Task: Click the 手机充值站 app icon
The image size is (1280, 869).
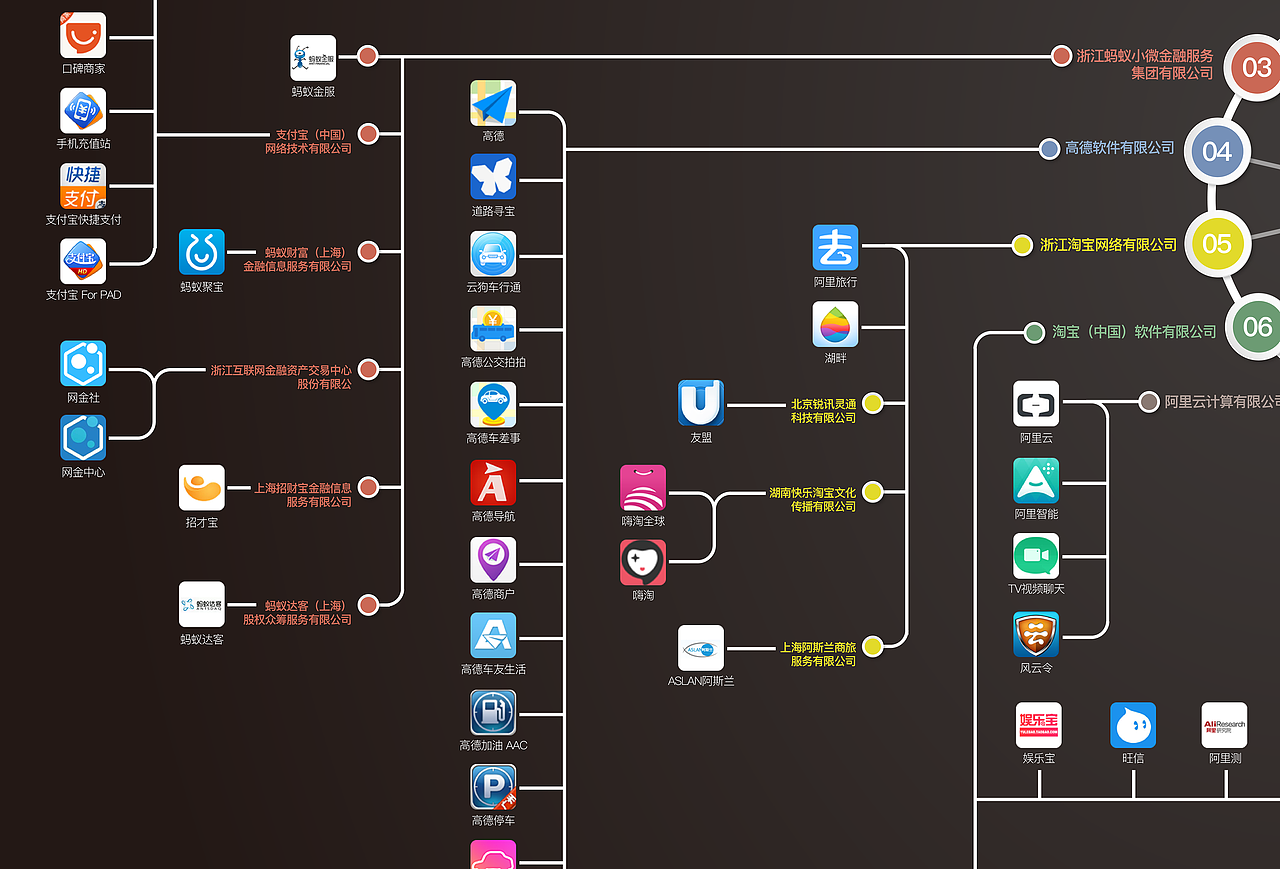Action: click(83, 111)
